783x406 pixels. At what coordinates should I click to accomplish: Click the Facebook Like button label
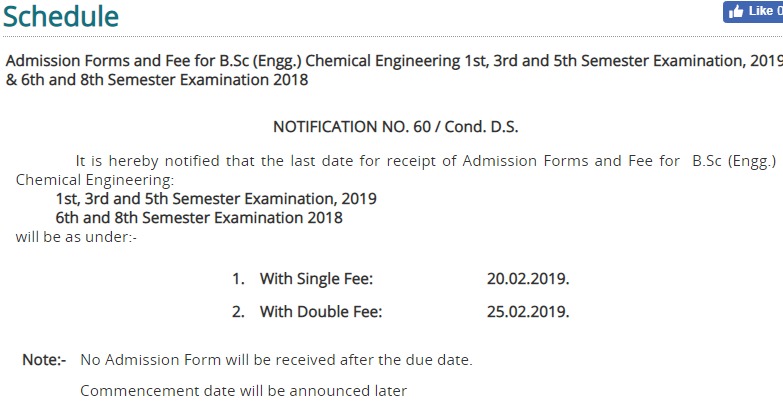pos(765,11)
